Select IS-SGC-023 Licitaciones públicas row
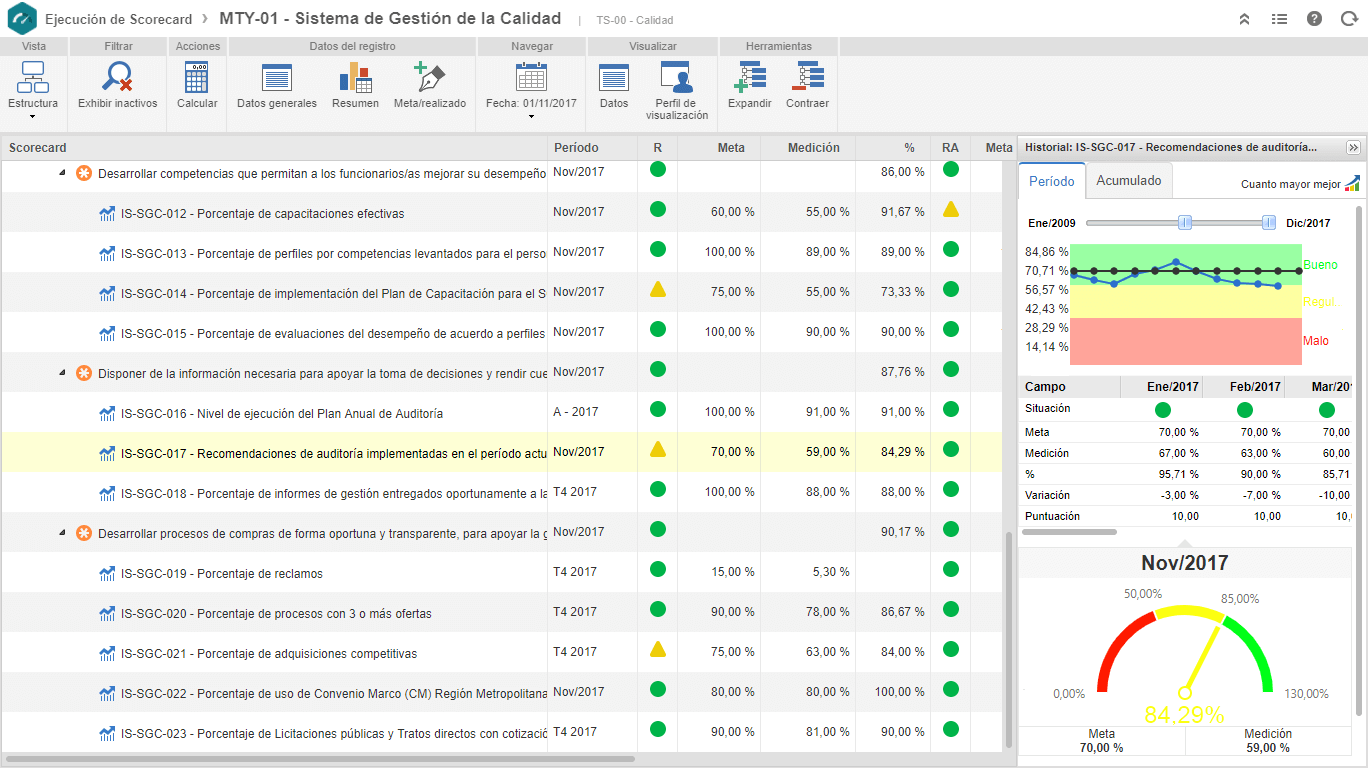This screenshot has height=768, width=1368. 501,732
